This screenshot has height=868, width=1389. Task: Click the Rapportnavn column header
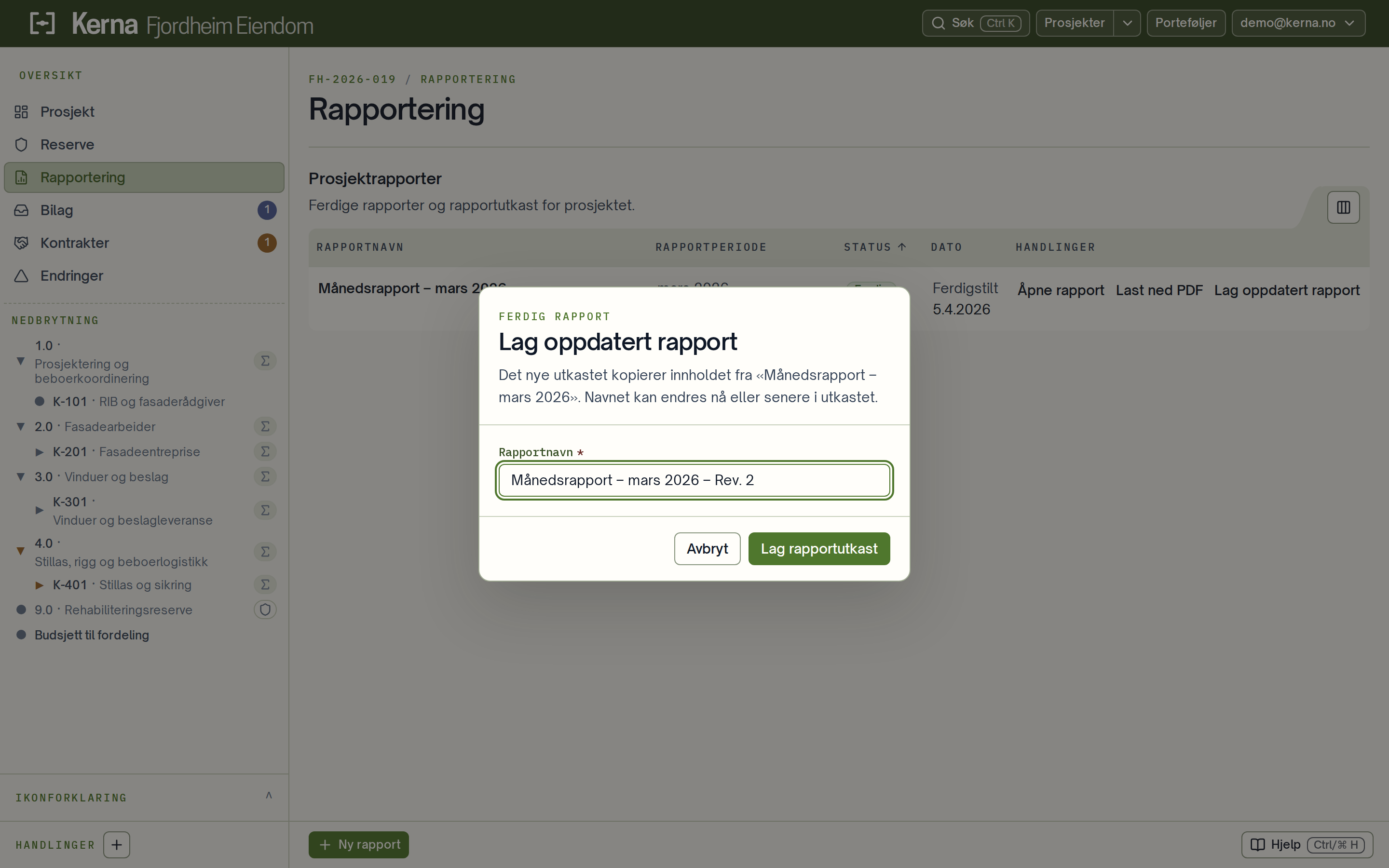tap(360, 247)
